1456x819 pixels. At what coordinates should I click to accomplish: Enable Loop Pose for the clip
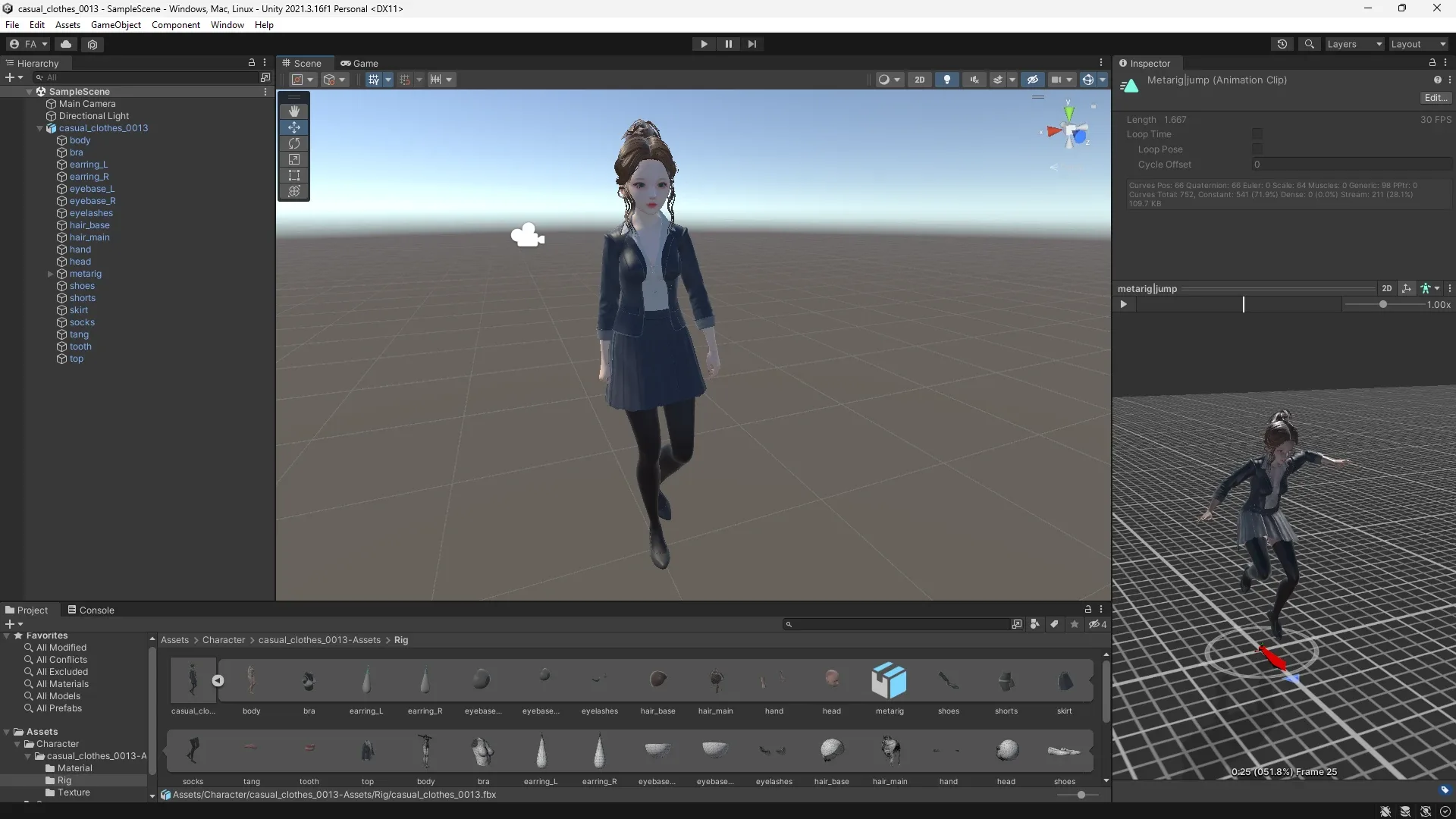1257,149
